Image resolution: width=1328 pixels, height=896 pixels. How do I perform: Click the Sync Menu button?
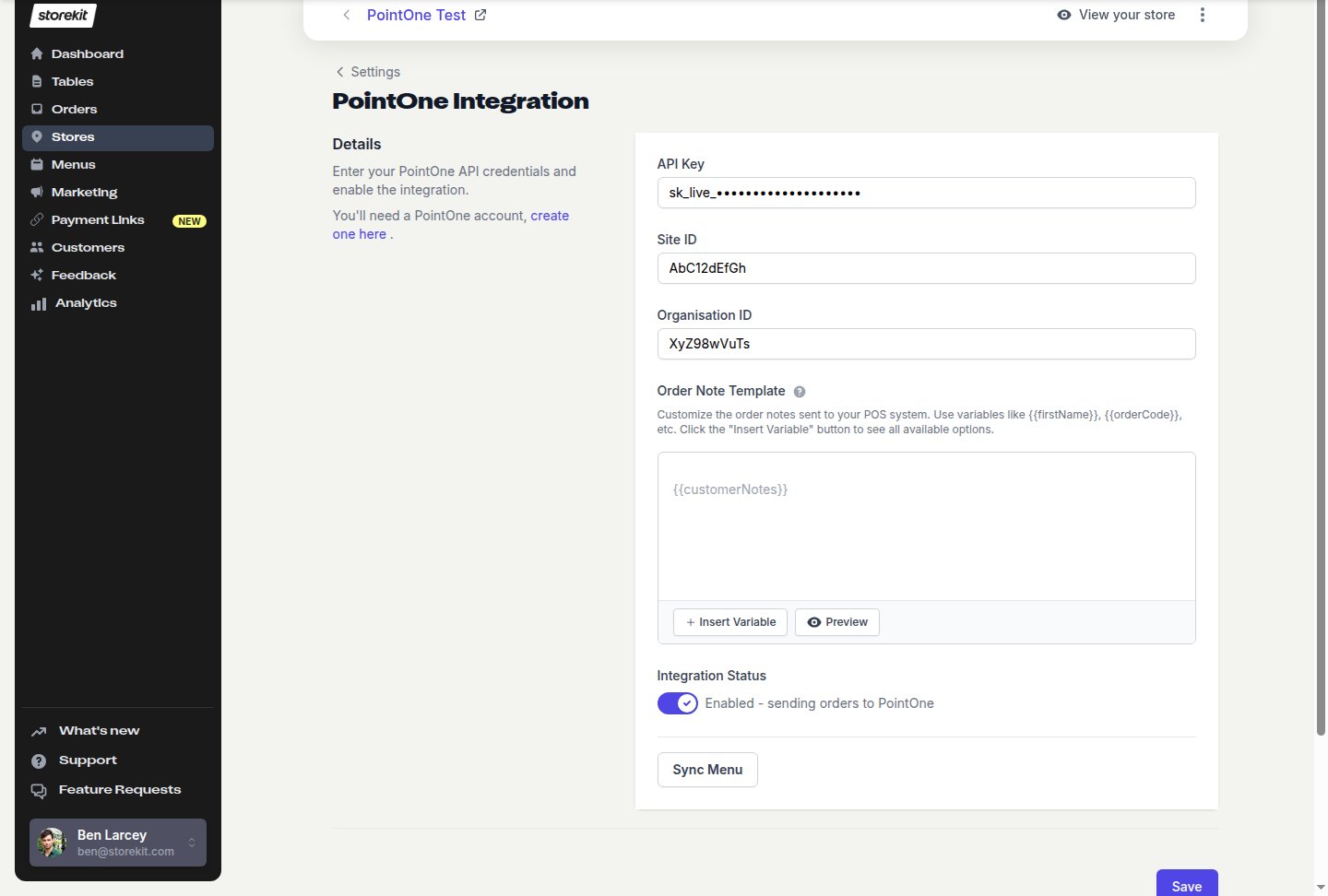pos(707,770)
